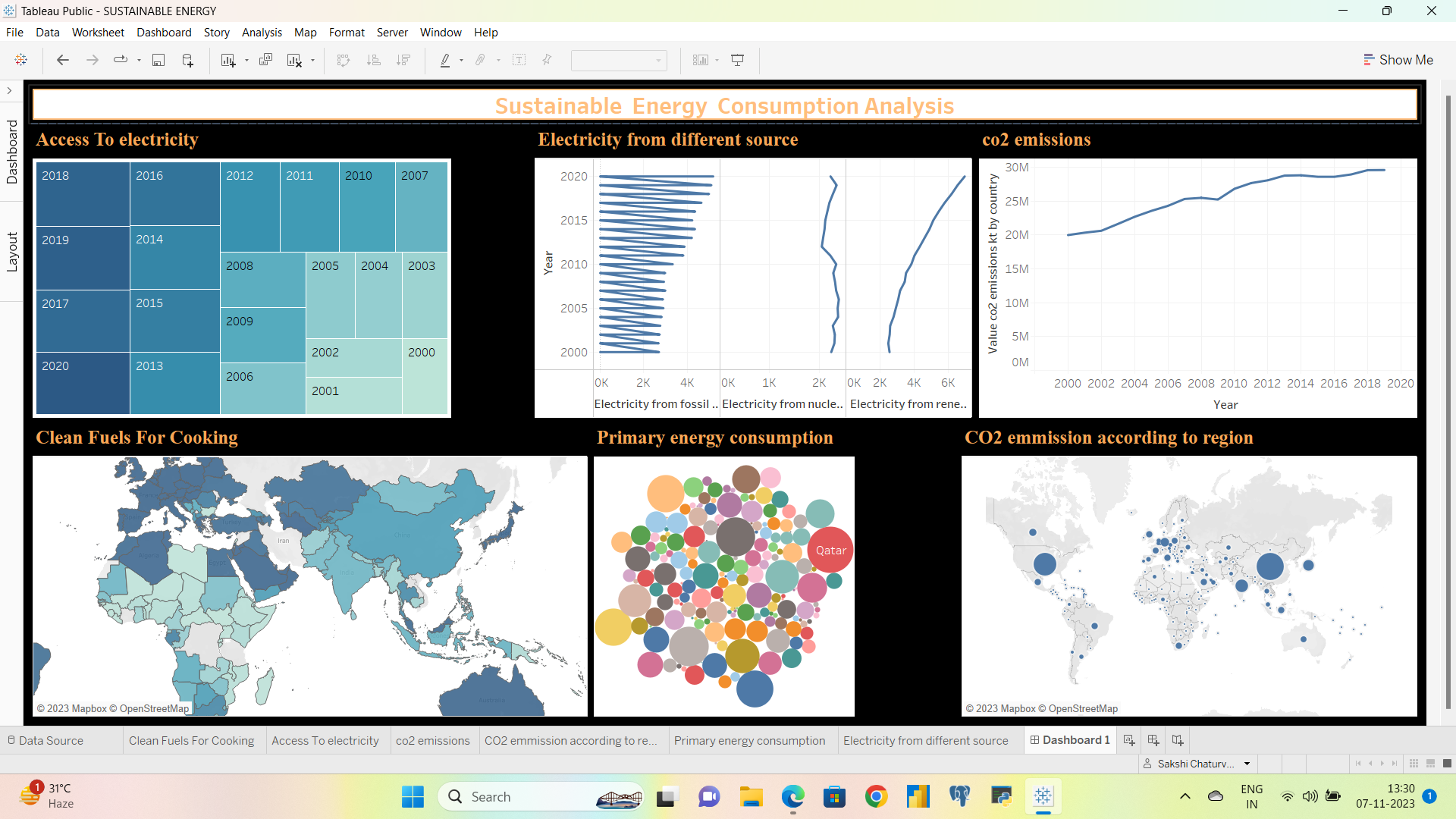1456x819 pixels.
Task: Open the Analysis menu
Action: pos(262,33)
